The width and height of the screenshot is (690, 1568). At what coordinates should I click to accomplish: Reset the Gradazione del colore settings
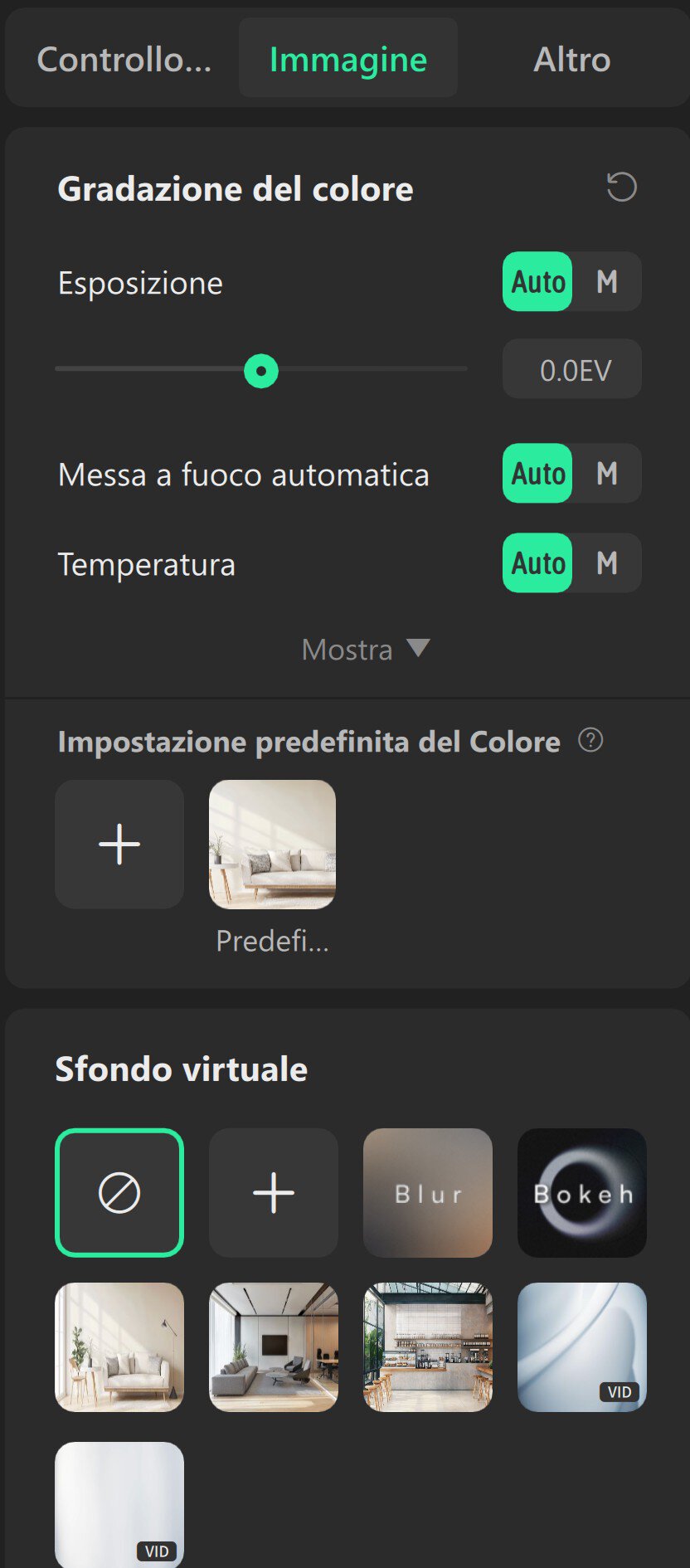[621, 187]
